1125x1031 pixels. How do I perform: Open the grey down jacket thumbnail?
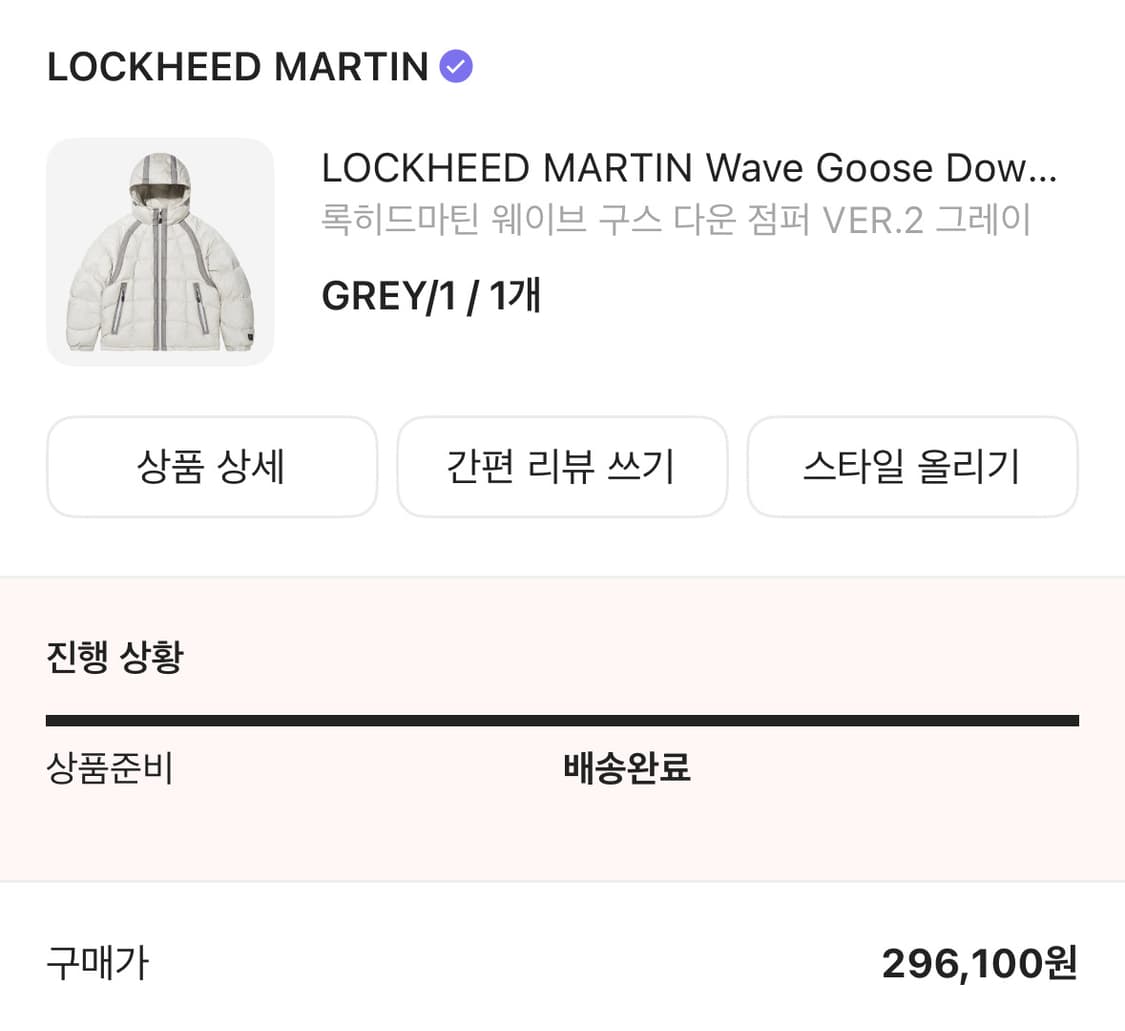160,252
